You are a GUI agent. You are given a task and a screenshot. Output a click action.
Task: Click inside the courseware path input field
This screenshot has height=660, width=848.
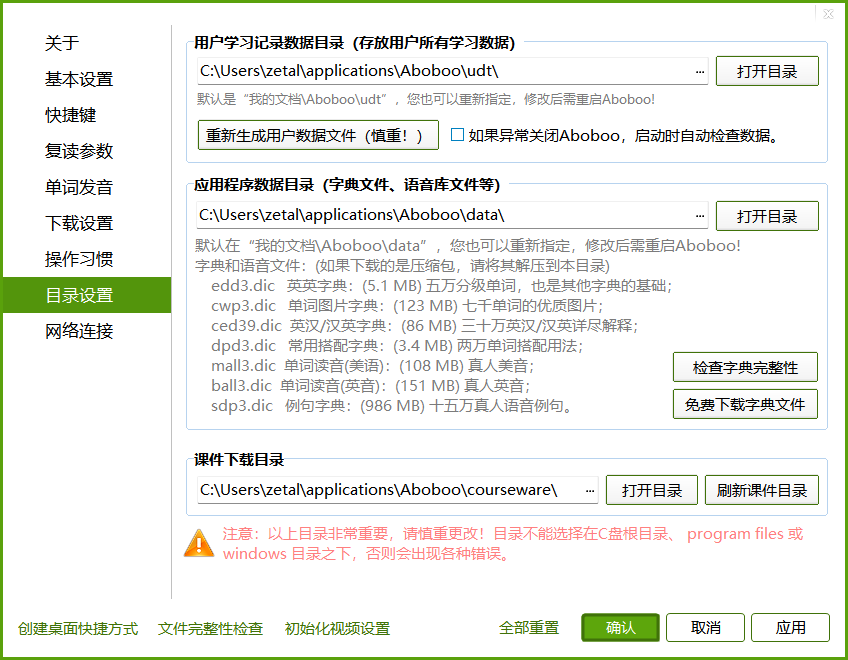coord(400,490)
